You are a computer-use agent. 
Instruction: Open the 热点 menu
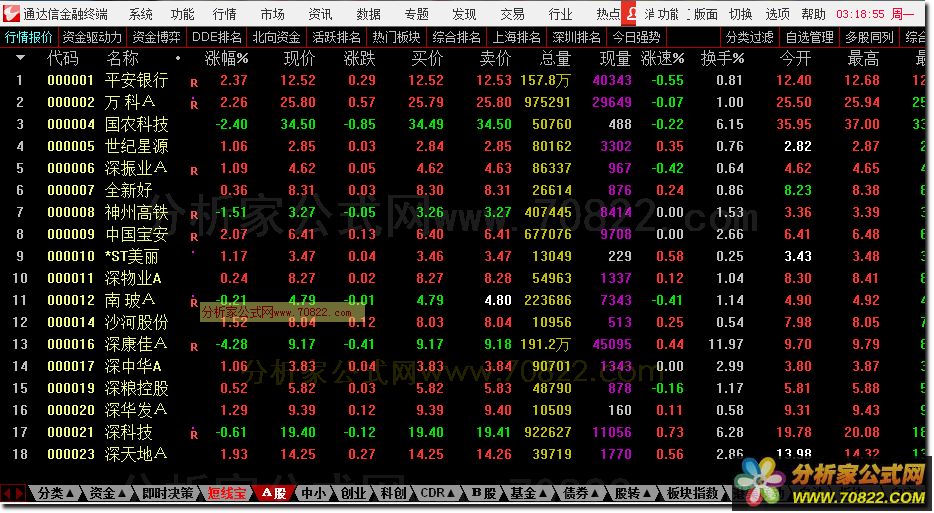(x=608, y=14)
